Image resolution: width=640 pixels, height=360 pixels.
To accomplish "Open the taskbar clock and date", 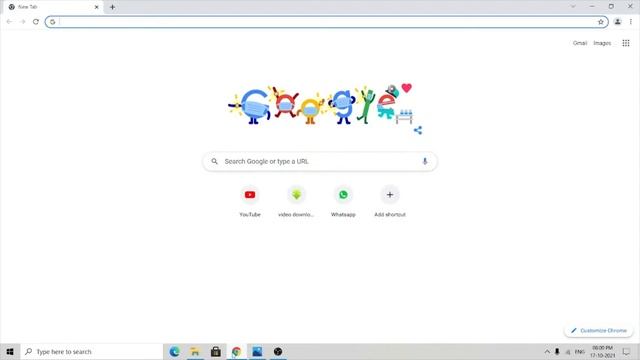I will click(602, 351).
